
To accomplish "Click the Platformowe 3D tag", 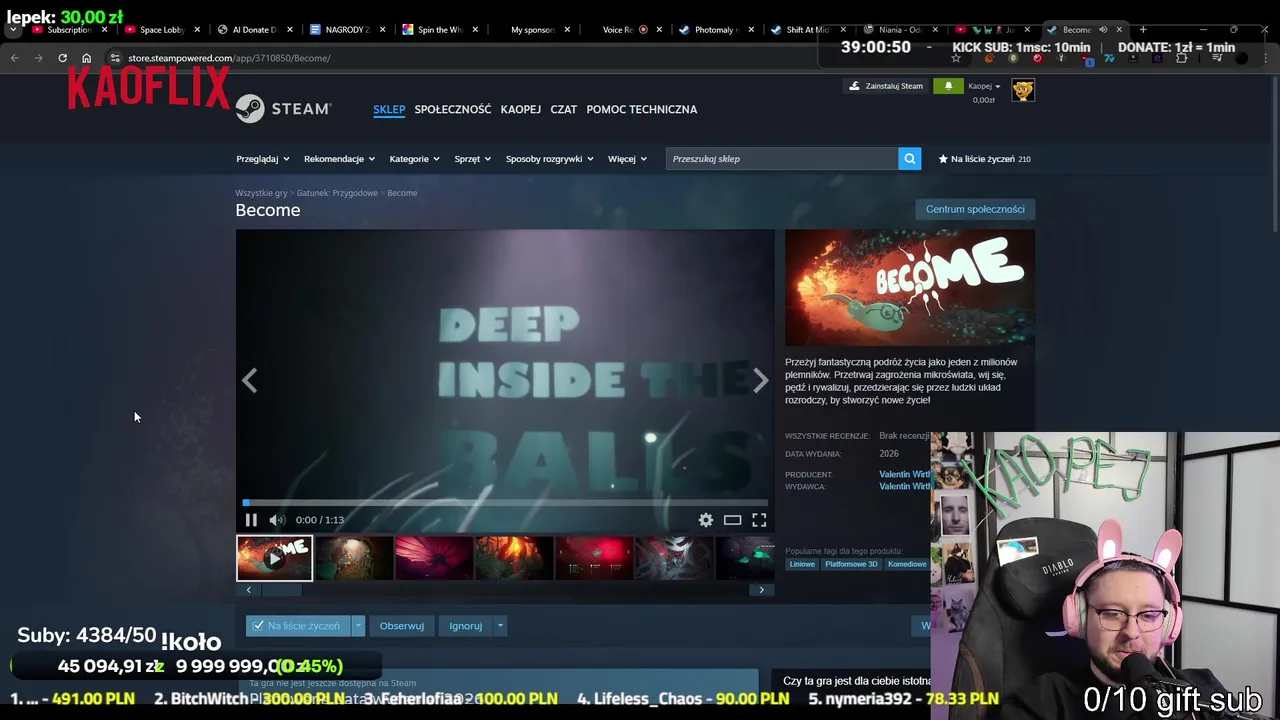I will [851, 564].
